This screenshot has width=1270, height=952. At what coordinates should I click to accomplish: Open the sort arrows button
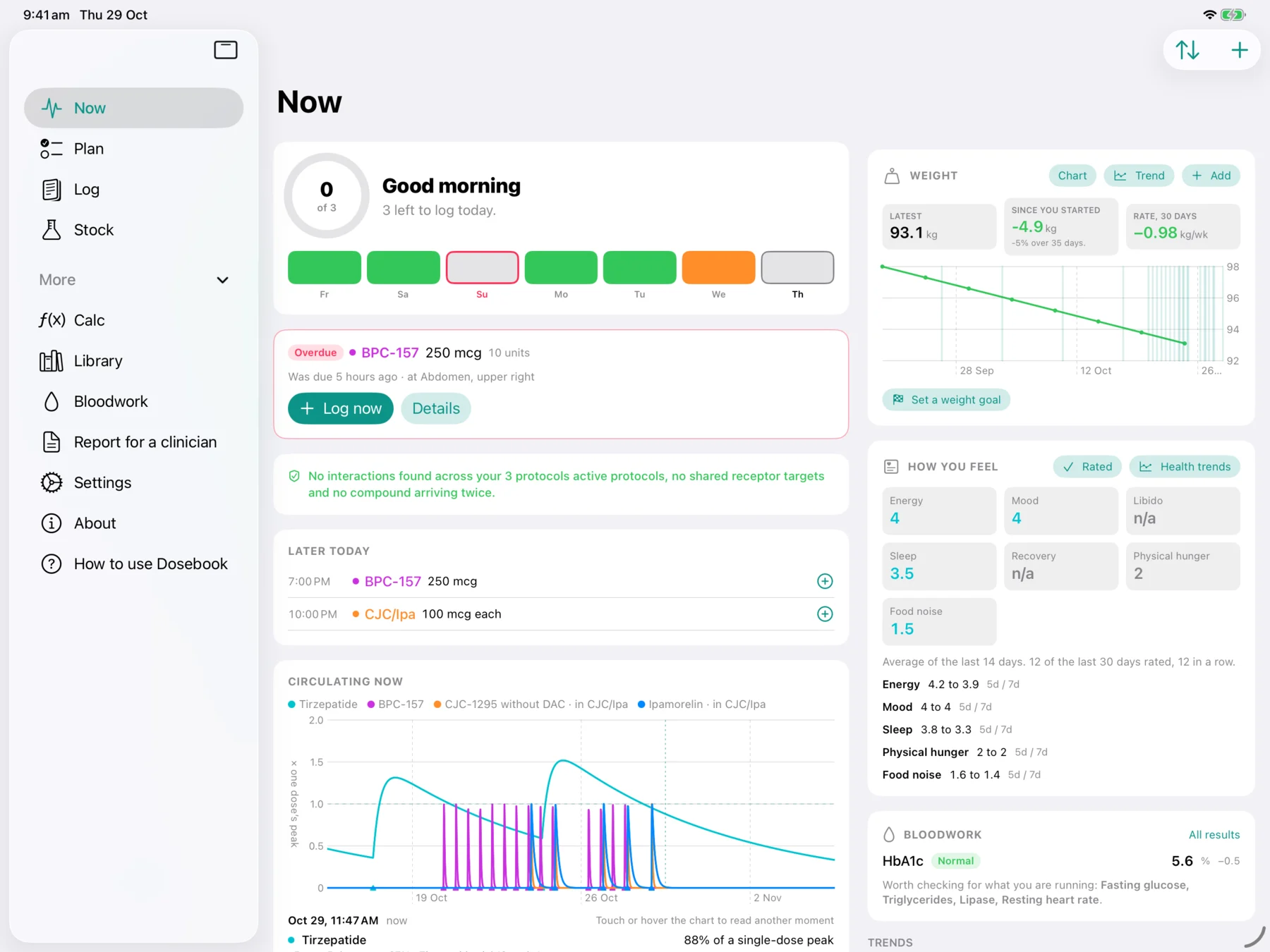tap(1187, 50)
